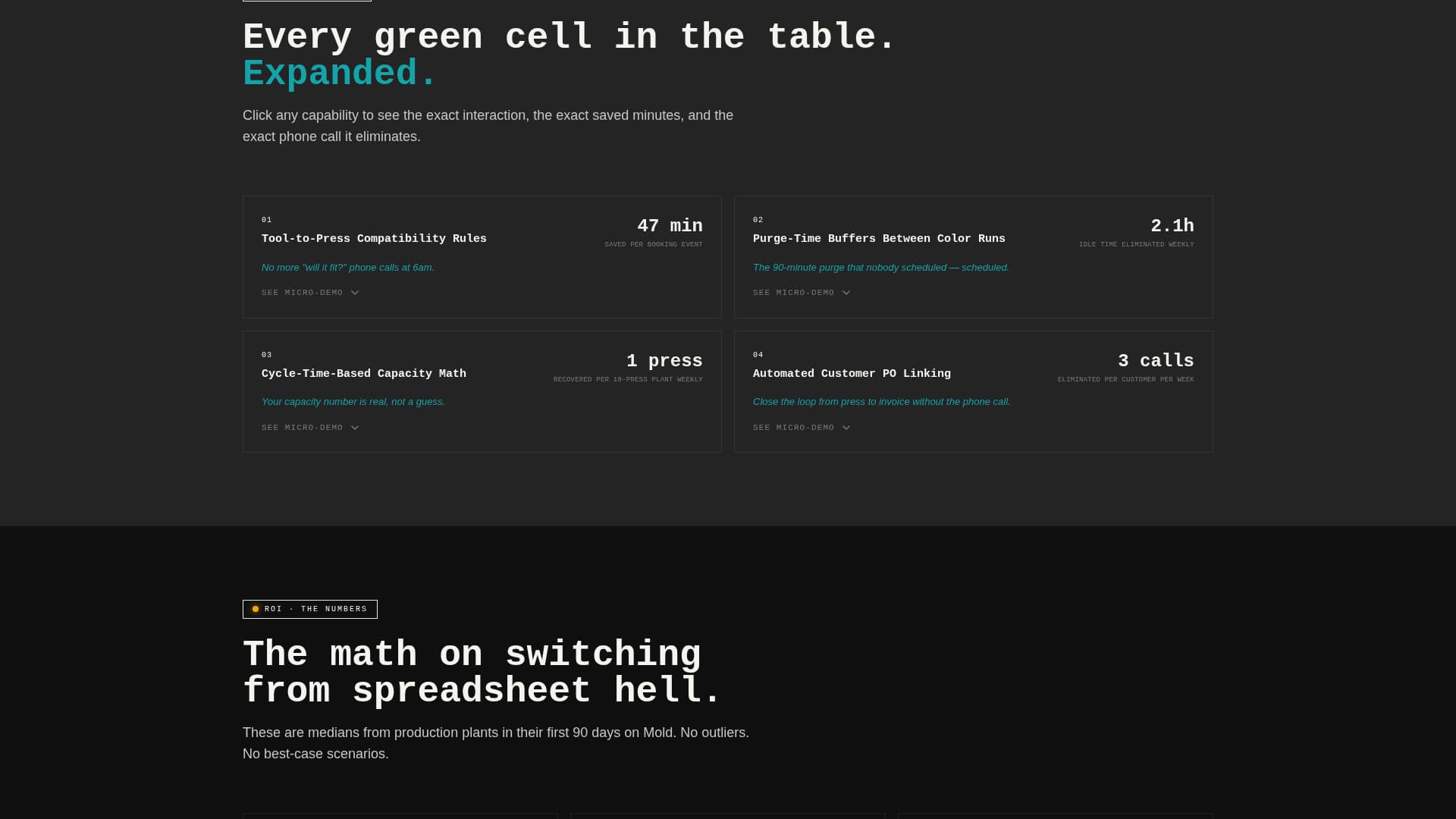
Task: Click the 2.1h idle-time stat
Action: [1172, 225]
